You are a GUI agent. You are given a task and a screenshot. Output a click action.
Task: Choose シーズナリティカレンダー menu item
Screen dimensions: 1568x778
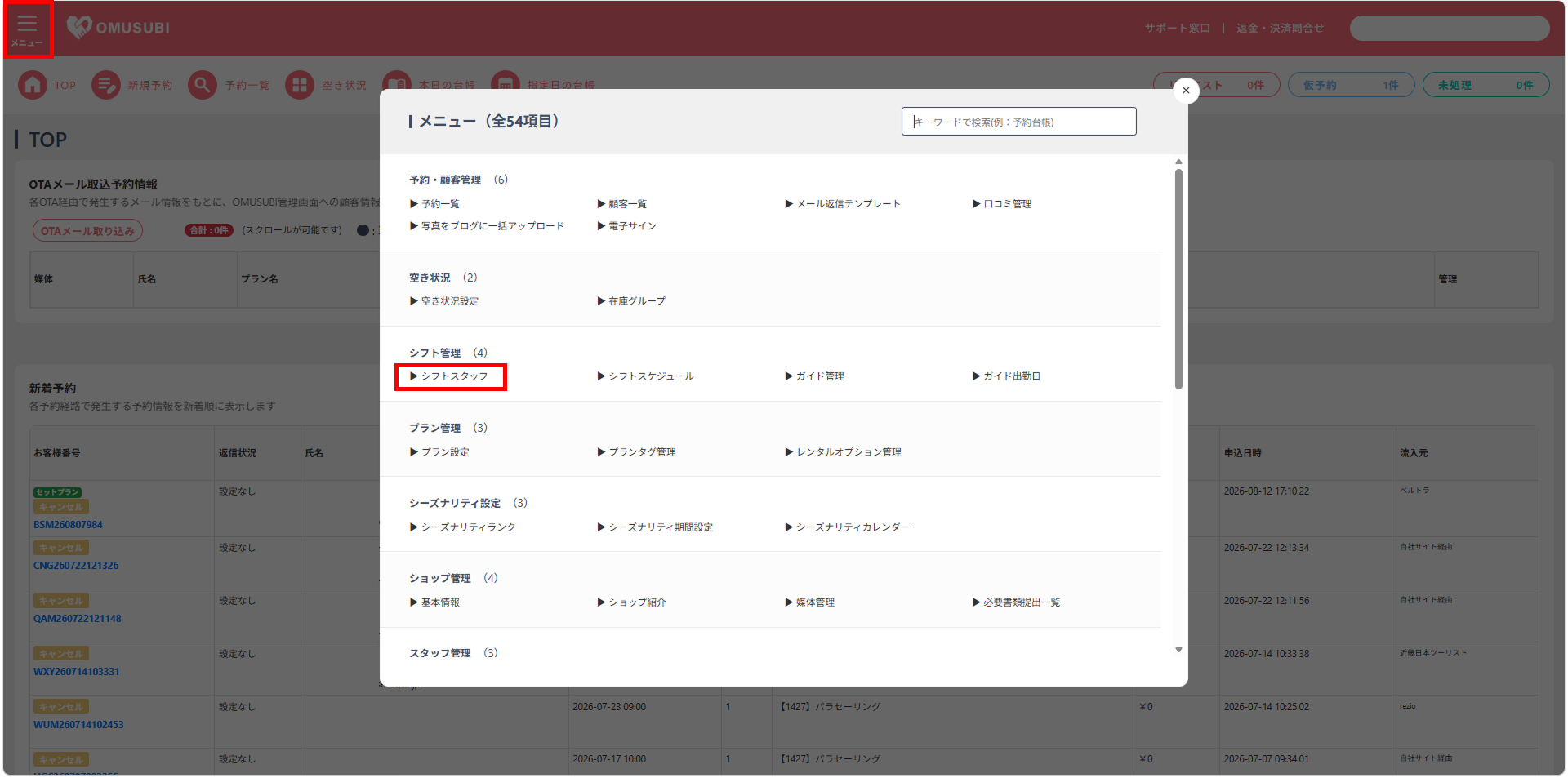click(848, 527)
